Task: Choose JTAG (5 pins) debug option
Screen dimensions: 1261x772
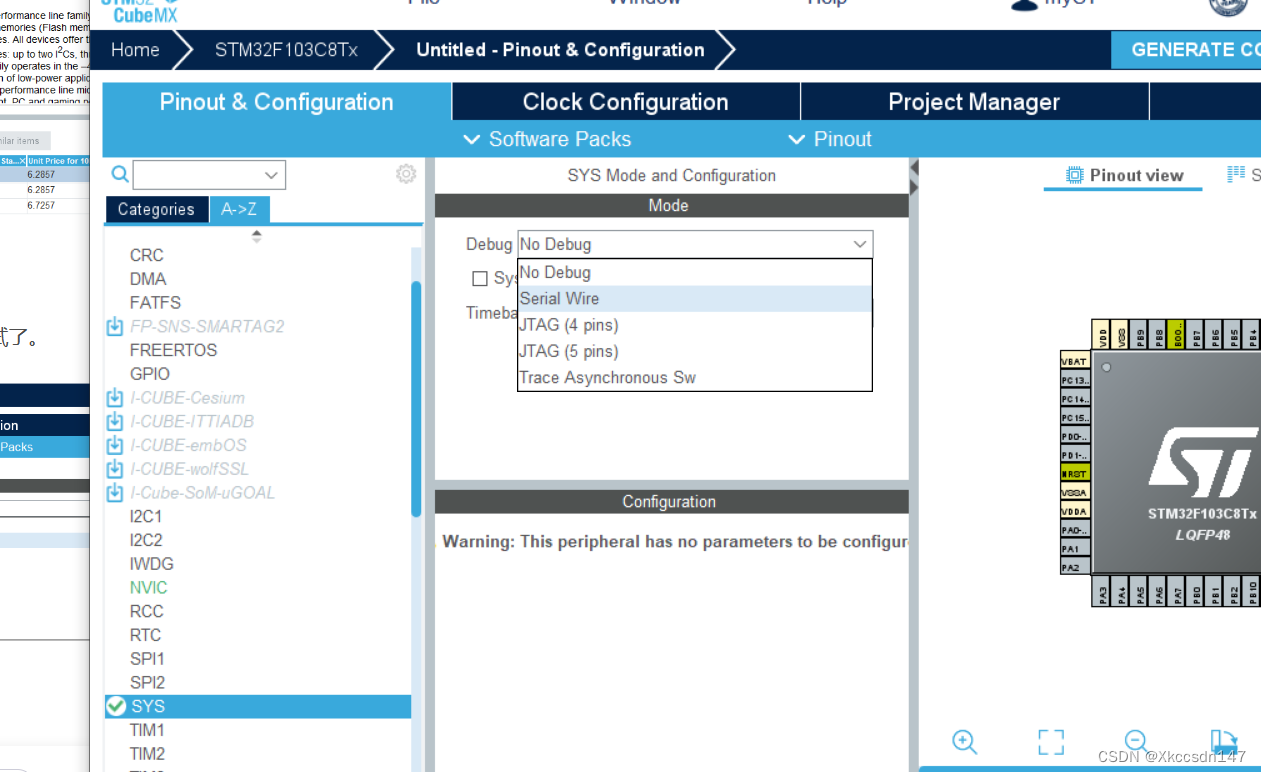Action: click(x=695, y=351)
